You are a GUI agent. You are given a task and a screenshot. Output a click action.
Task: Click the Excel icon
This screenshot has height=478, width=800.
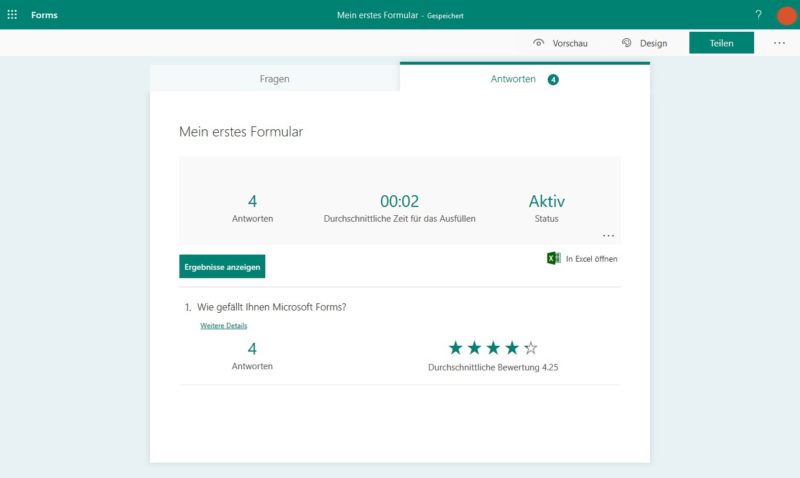click(x=554, y=258)
